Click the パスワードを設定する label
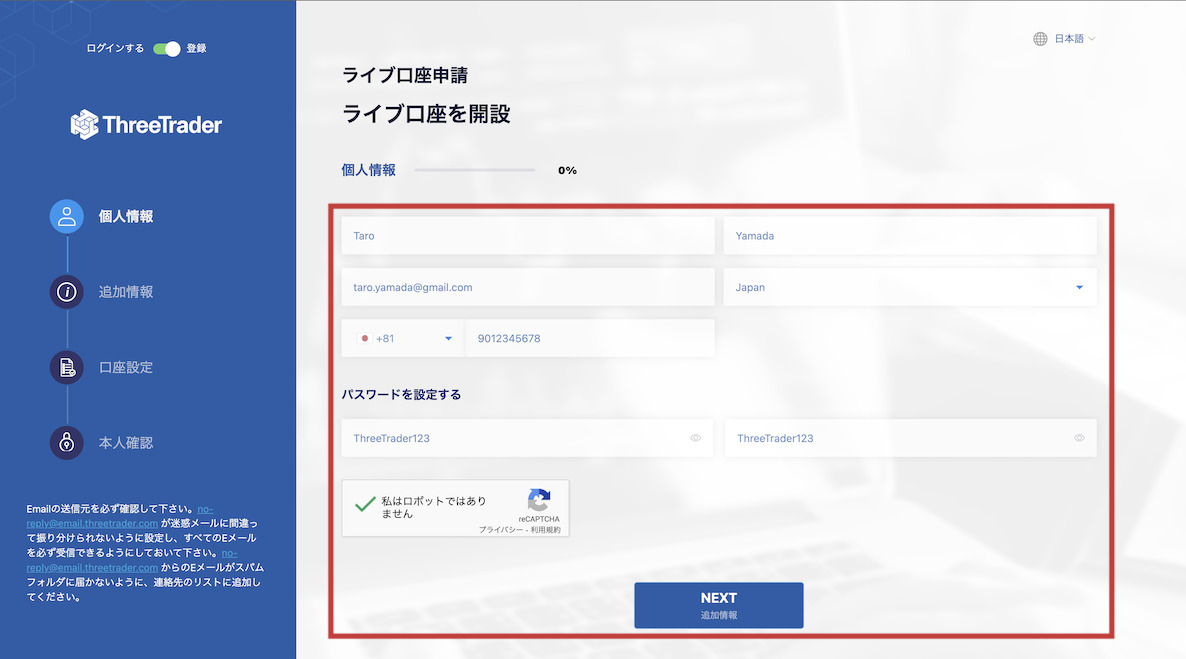This screenshot has height=659, width=1186. tap(402, 395)
